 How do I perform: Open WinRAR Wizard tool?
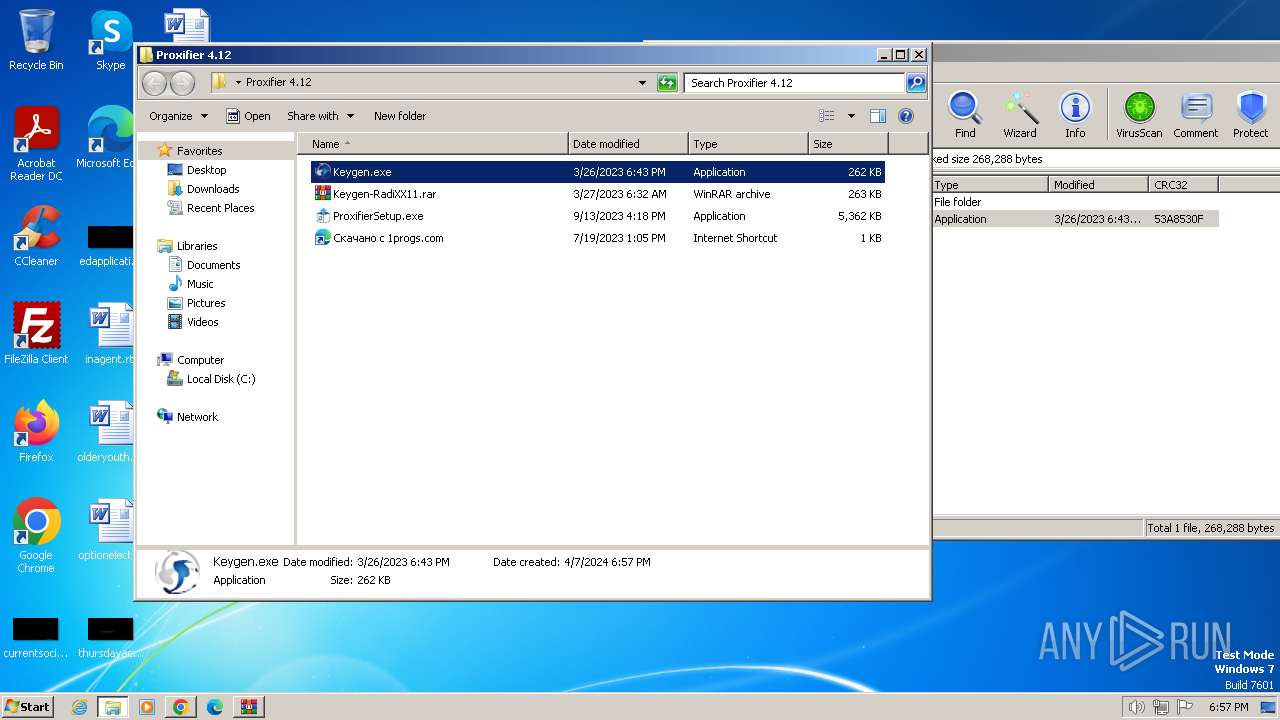1020,114
